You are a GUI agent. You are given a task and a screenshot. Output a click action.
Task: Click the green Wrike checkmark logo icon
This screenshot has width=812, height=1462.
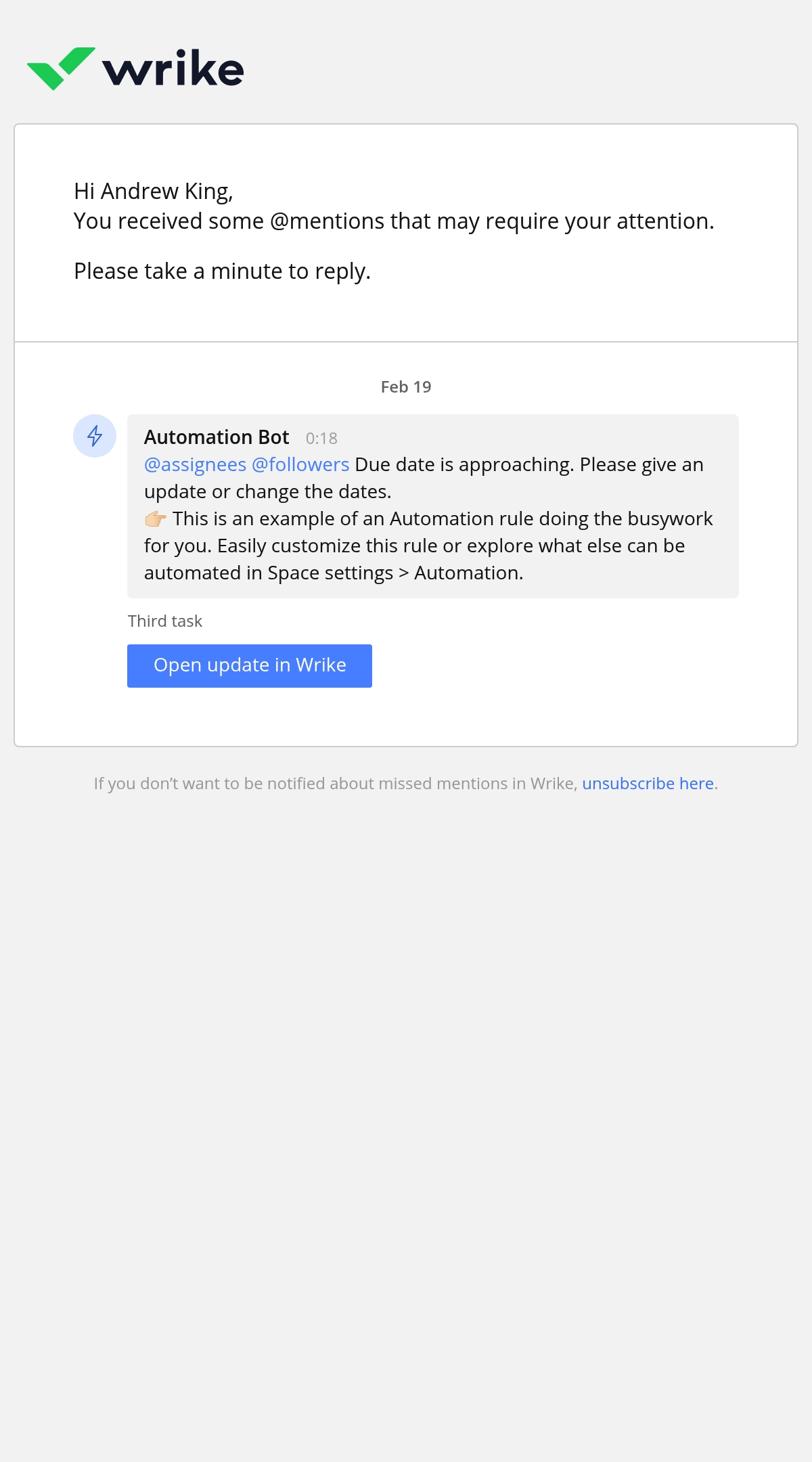pyautogui.click(x=61, y=68)
